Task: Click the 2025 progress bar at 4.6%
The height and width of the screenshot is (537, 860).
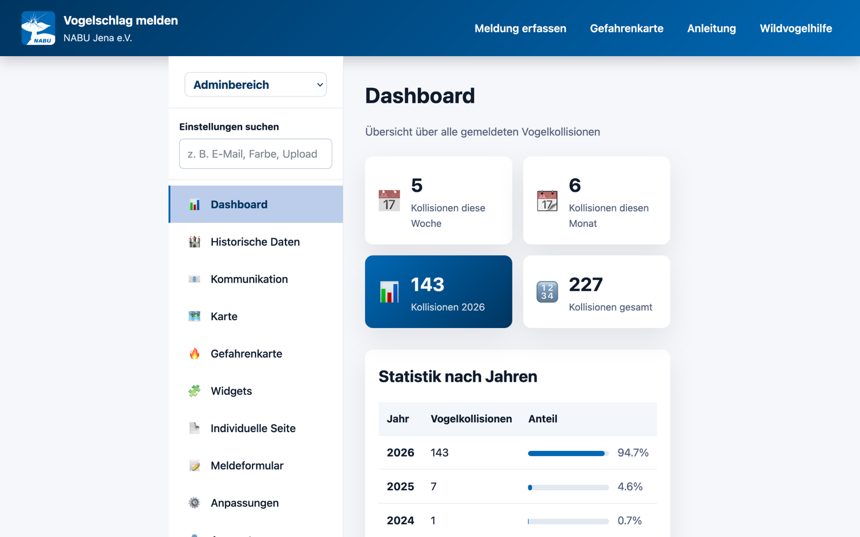Action: point(568,488)
